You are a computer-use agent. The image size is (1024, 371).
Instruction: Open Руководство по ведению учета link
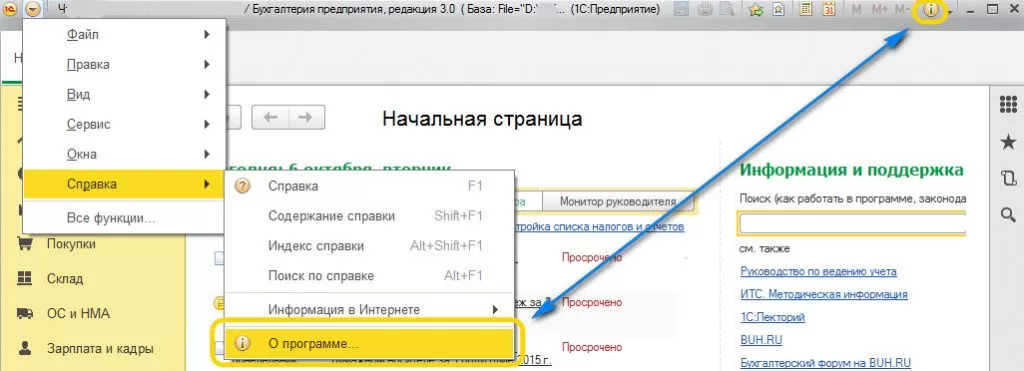point(818,271)
